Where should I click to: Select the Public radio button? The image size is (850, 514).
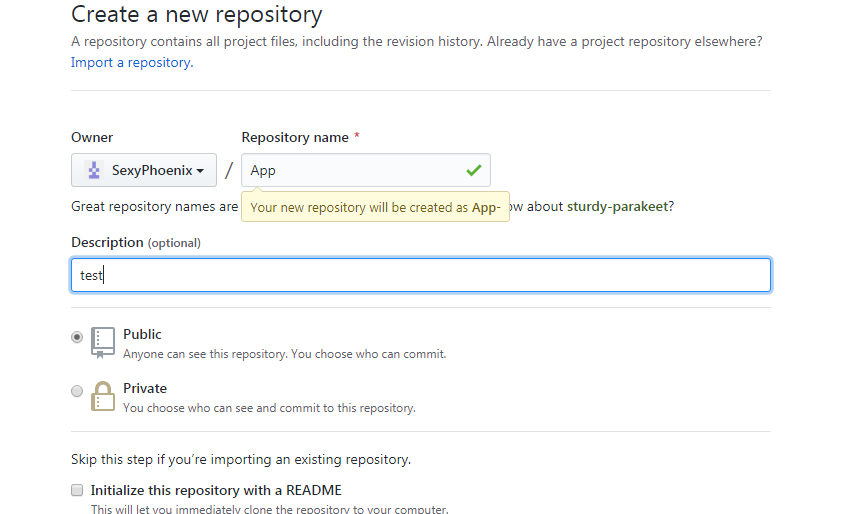point(77,337)
